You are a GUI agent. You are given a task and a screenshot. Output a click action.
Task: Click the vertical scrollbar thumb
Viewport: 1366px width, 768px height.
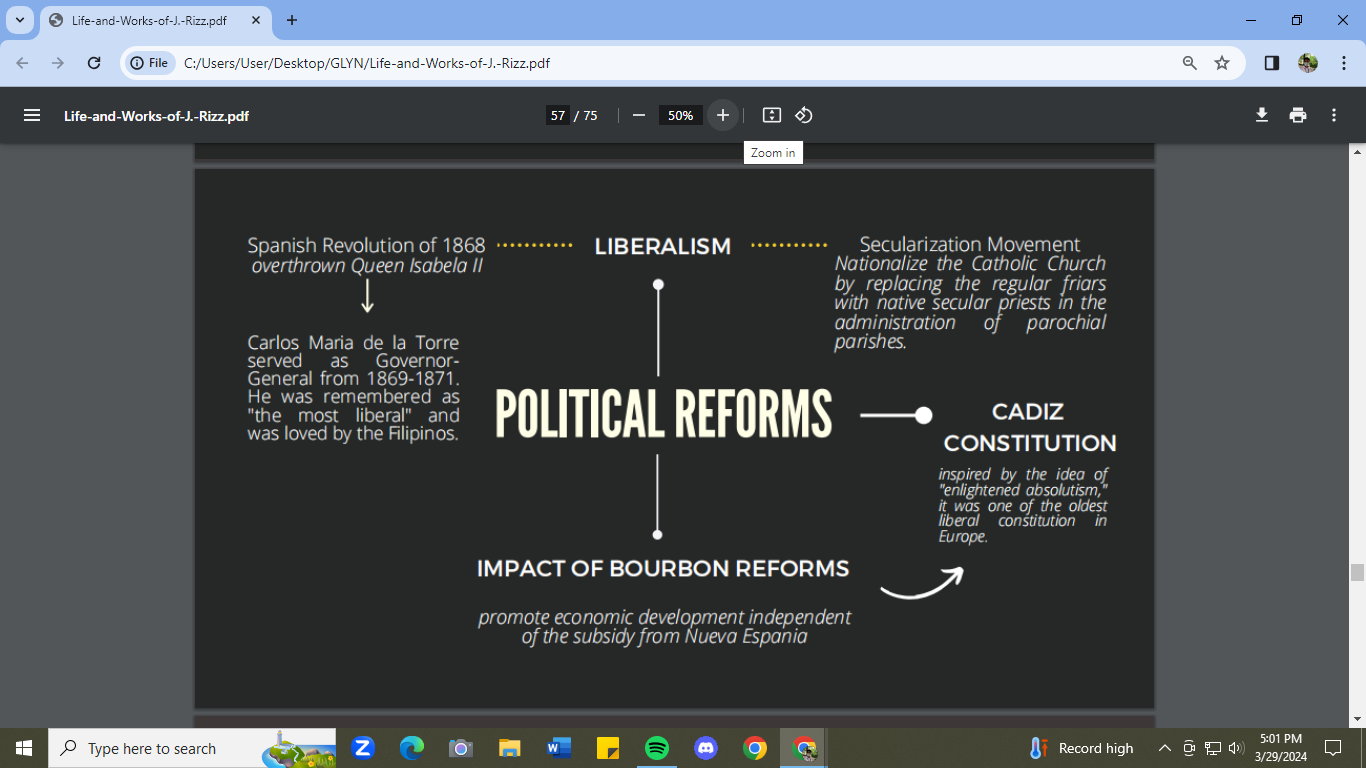coord(1357,572)
